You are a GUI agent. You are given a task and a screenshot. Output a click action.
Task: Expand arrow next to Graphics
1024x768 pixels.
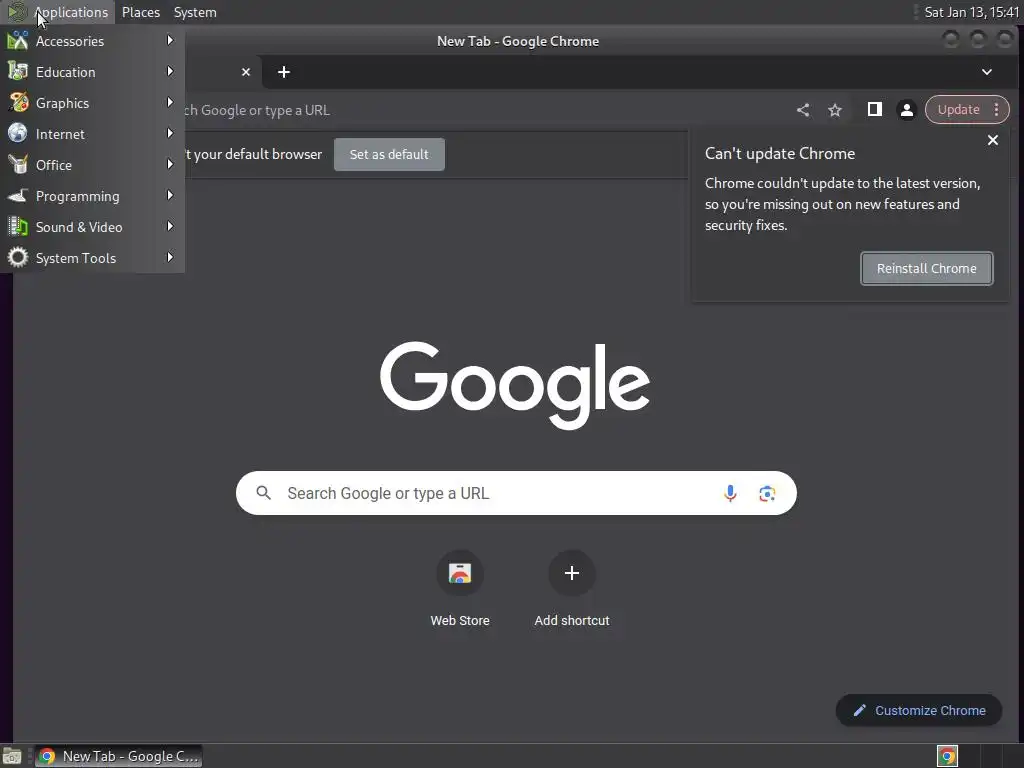tap(170, 103)
